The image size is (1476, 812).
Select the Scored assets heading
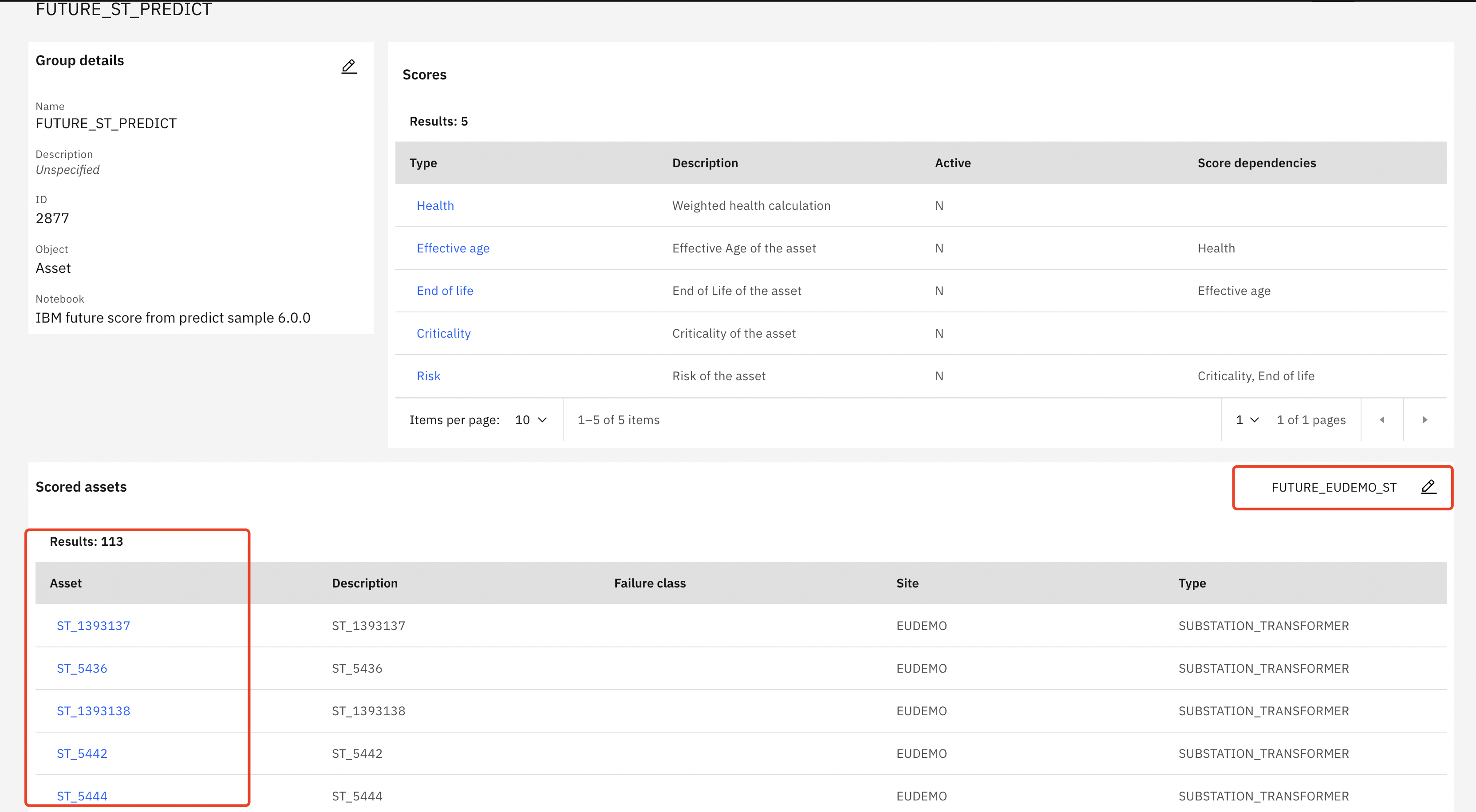pyautogui.click(x=81, y=487)
